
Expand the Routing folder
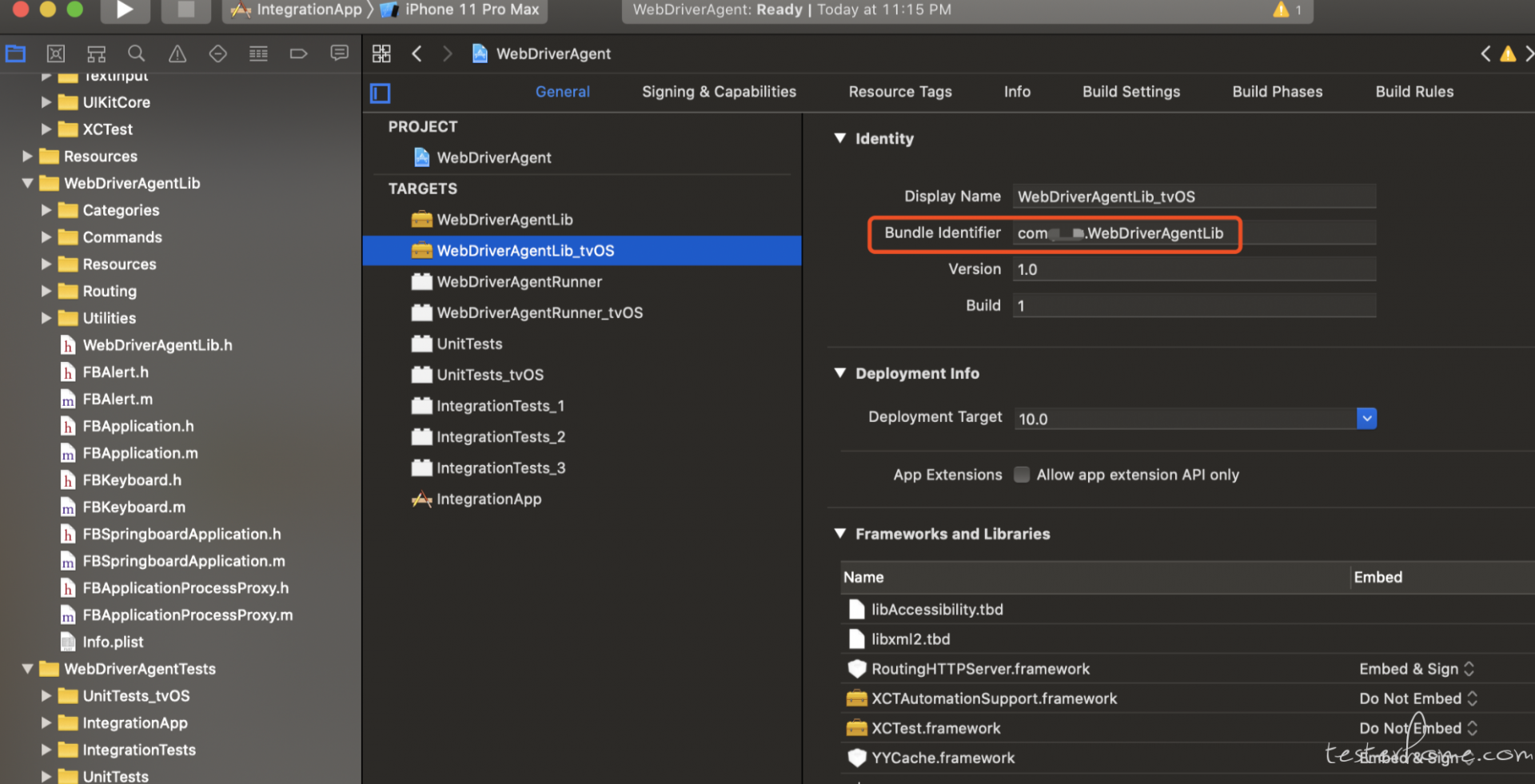(x=46, y=291)
